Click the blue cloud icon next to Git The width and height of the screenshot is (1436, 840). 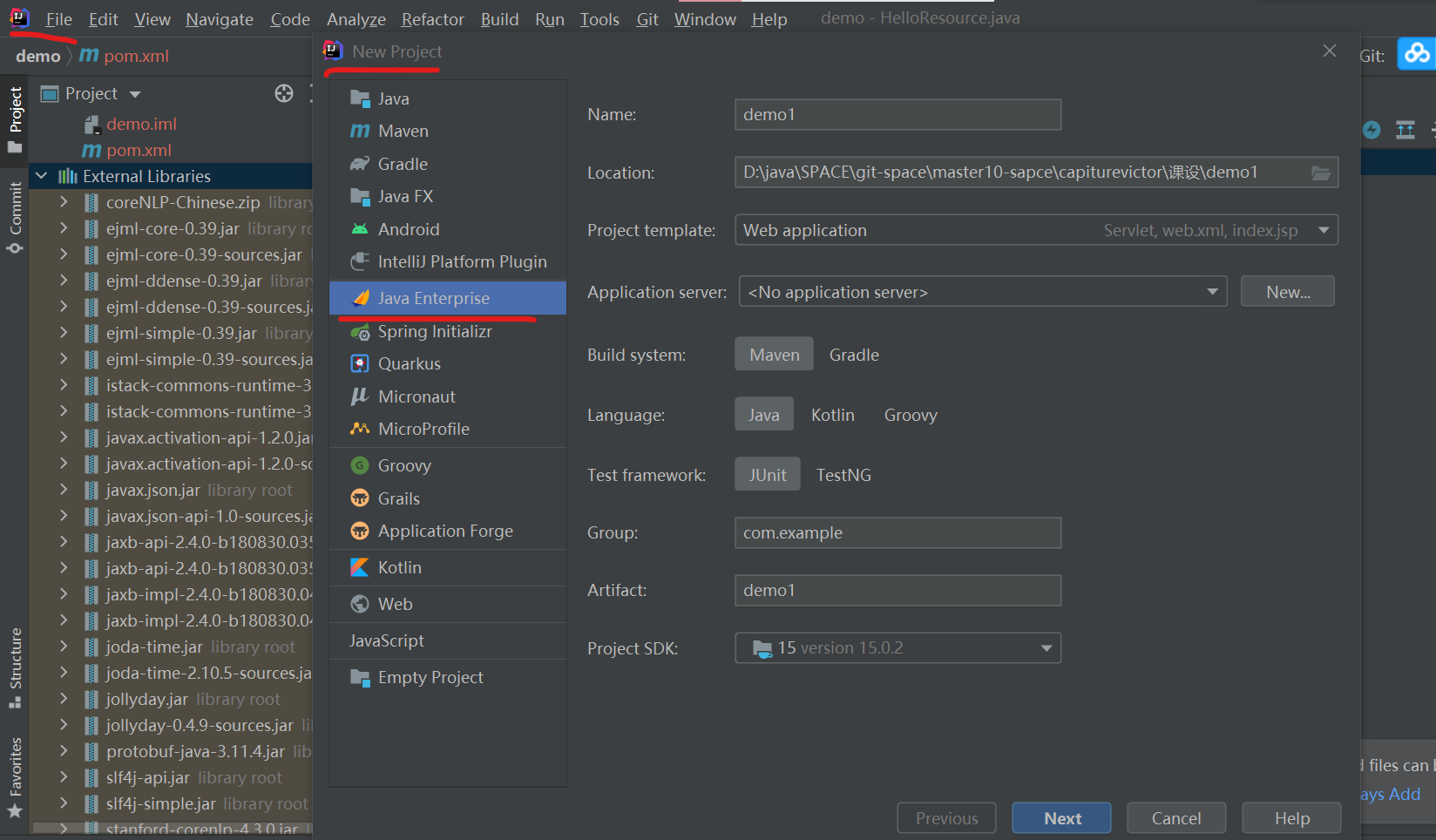click(x=1417, y=54)
